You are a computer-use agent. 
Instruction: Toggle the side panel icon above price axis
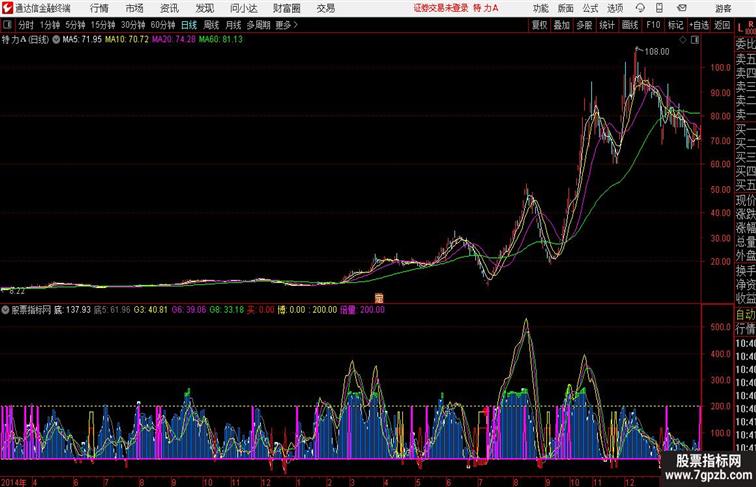pyautogui.click(x=695, y=40)
